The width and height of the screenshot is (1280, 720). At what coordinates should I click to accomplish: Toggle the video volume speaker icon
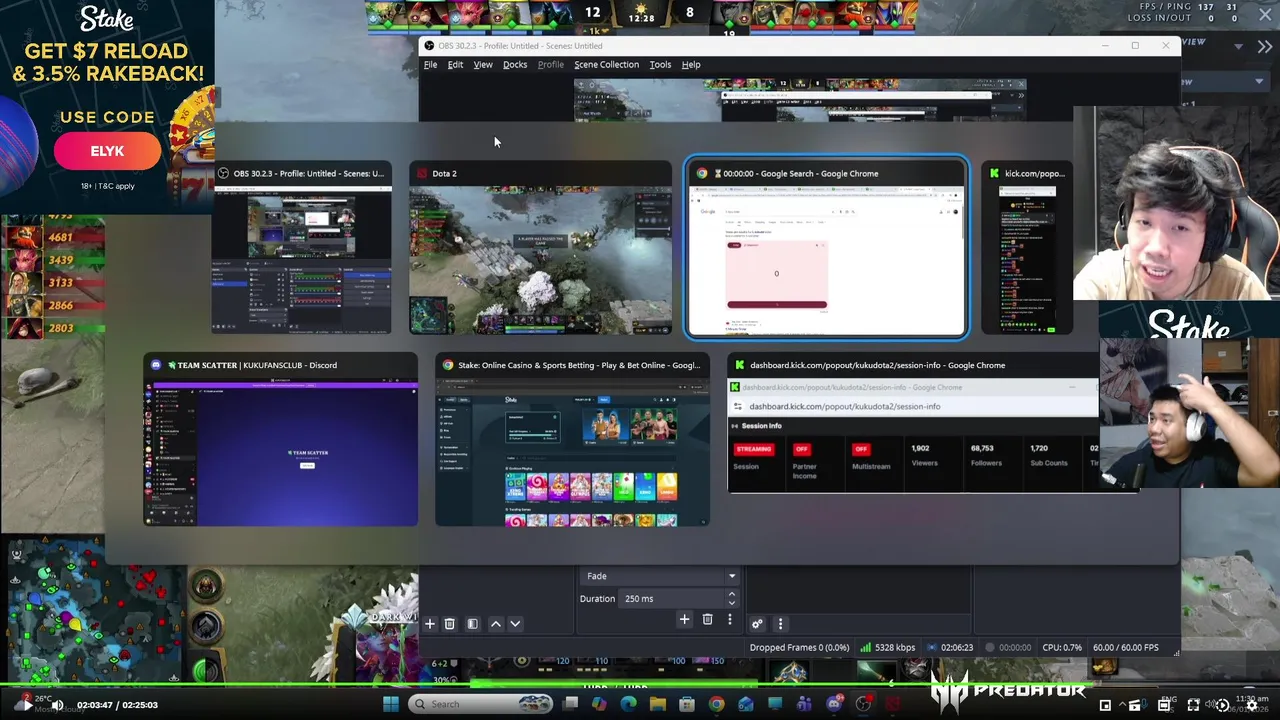(x=57, y=704)
